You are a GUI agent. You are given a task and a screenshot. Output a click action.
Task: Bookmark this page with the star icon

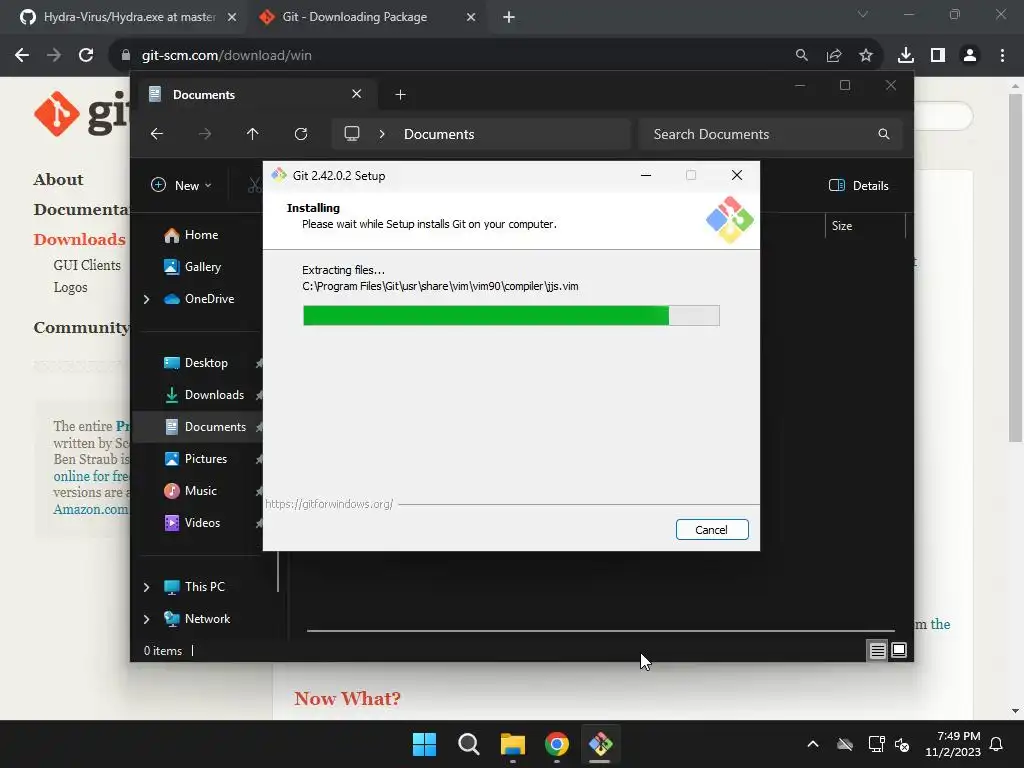(x=866, y=56)
